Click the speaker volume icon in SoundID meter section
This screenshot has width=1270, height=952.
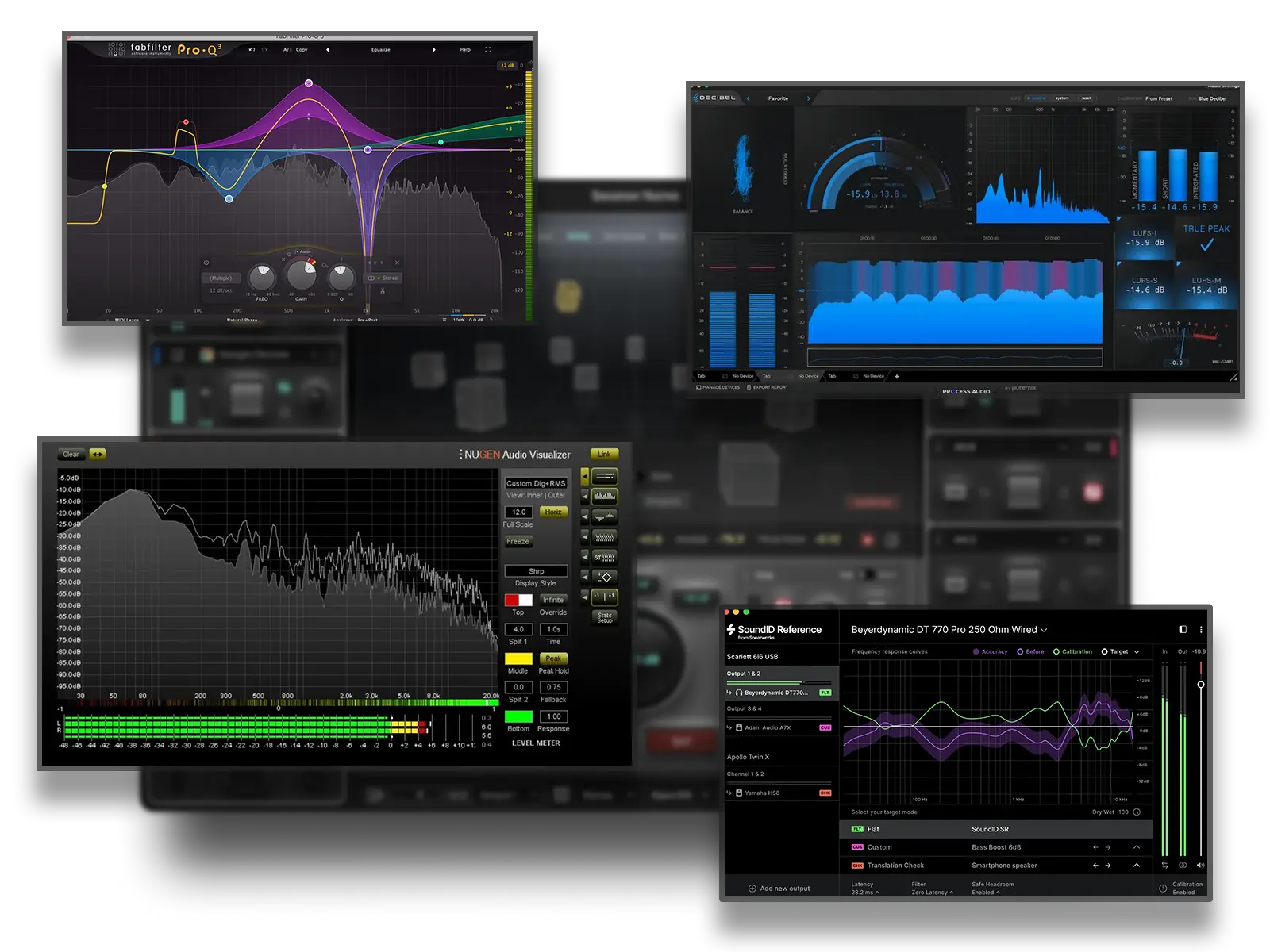[x=1201, y=865]
